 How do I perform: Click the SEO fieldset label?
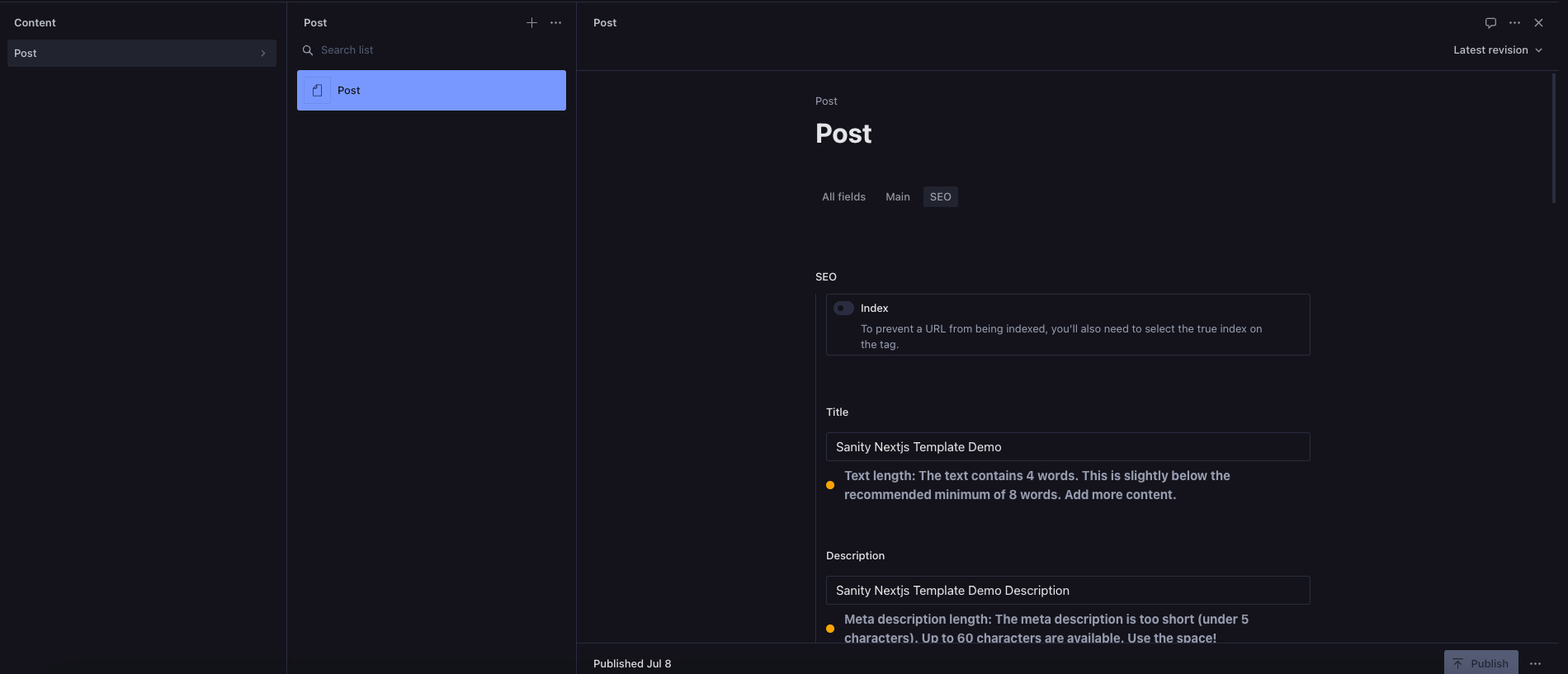pos(826,277)
